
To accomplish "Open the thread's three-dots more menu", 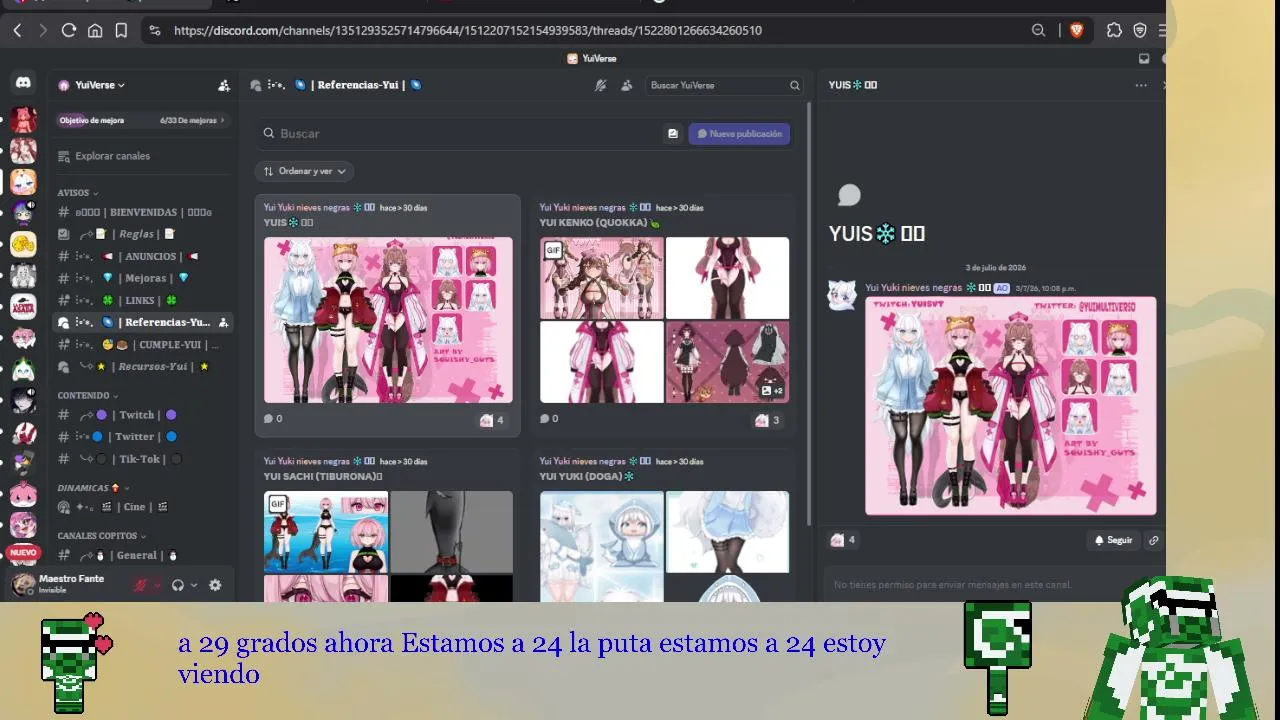I will pos(1141,85).
